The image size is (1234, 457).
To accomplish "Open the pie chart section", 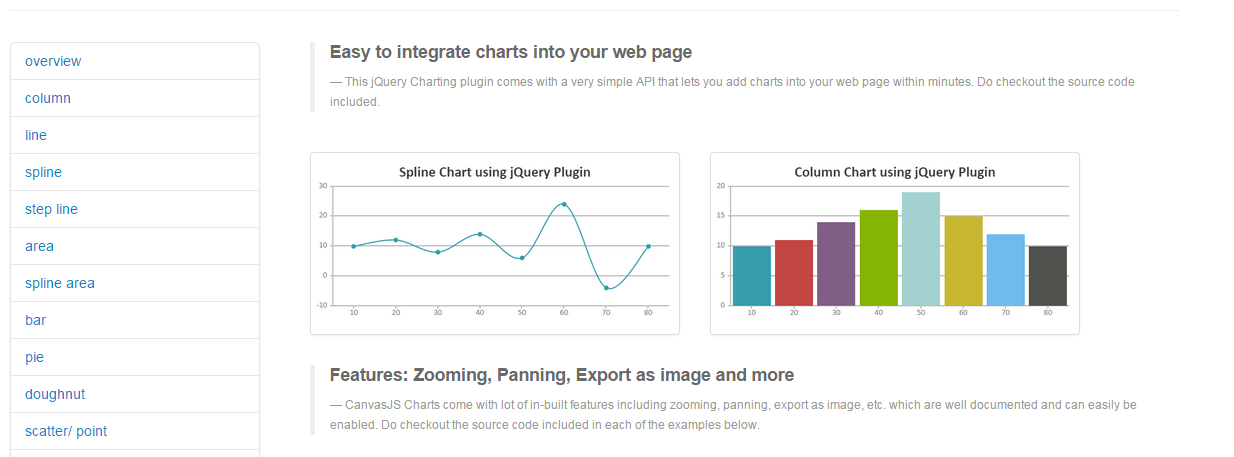I will point(35,357).
